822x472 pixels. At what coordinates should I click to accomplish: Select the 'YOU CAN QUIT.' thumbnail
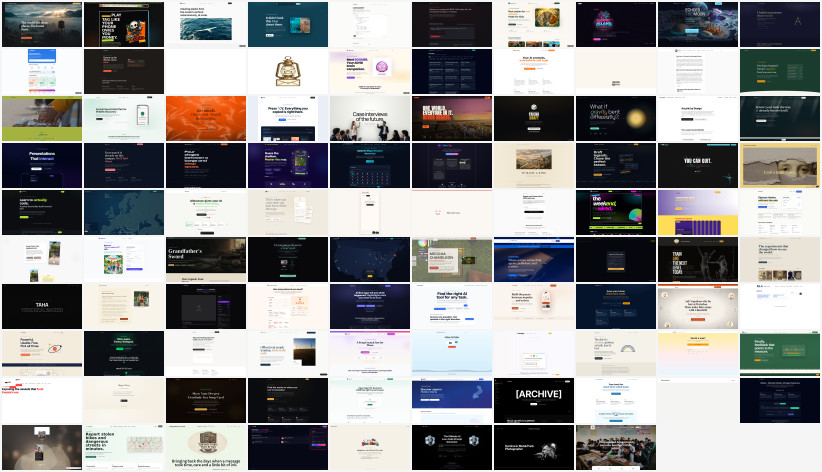(698, 166)
